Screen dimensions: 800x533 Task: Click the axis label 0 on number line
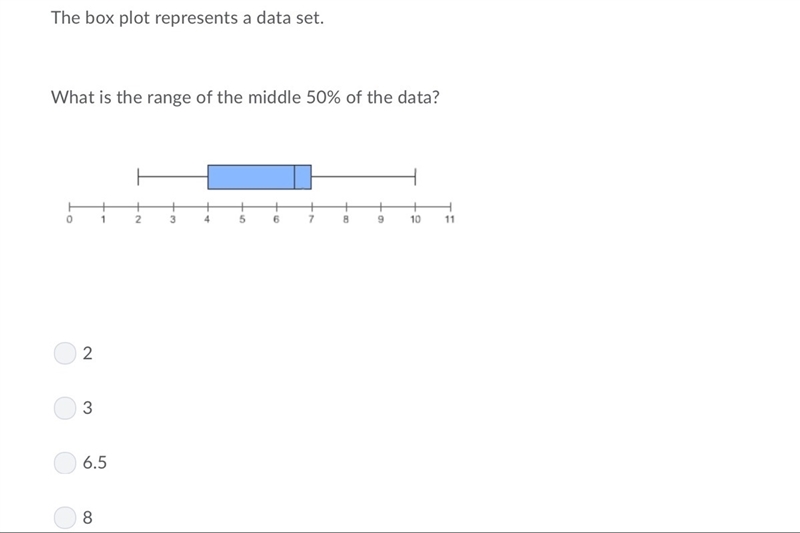point(69,220)
